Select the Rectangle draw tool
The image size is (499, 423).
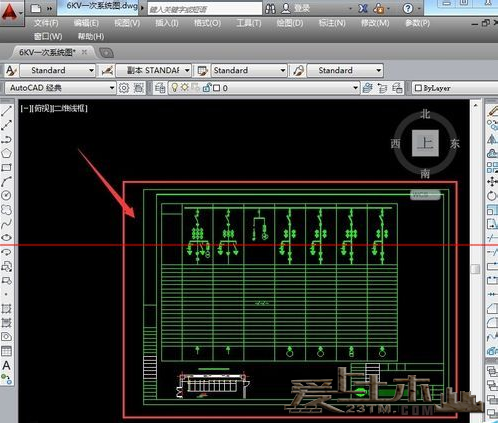pos(6,167)
